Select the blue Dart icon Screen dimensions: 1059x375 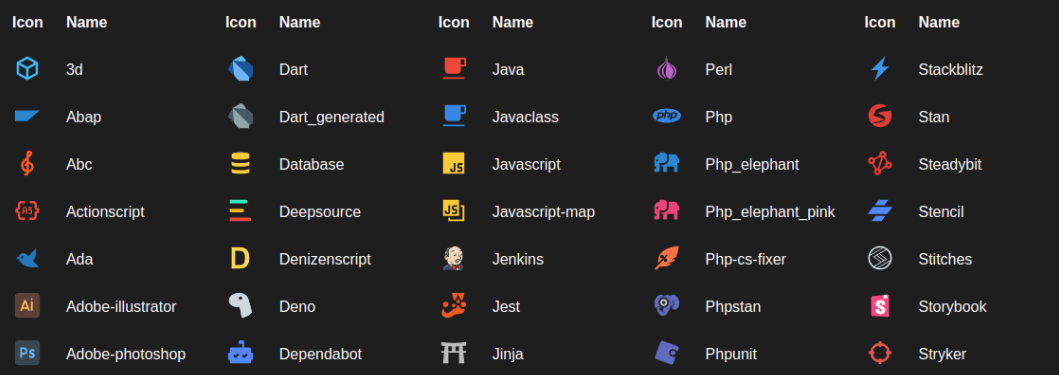(x=240, y=69)
